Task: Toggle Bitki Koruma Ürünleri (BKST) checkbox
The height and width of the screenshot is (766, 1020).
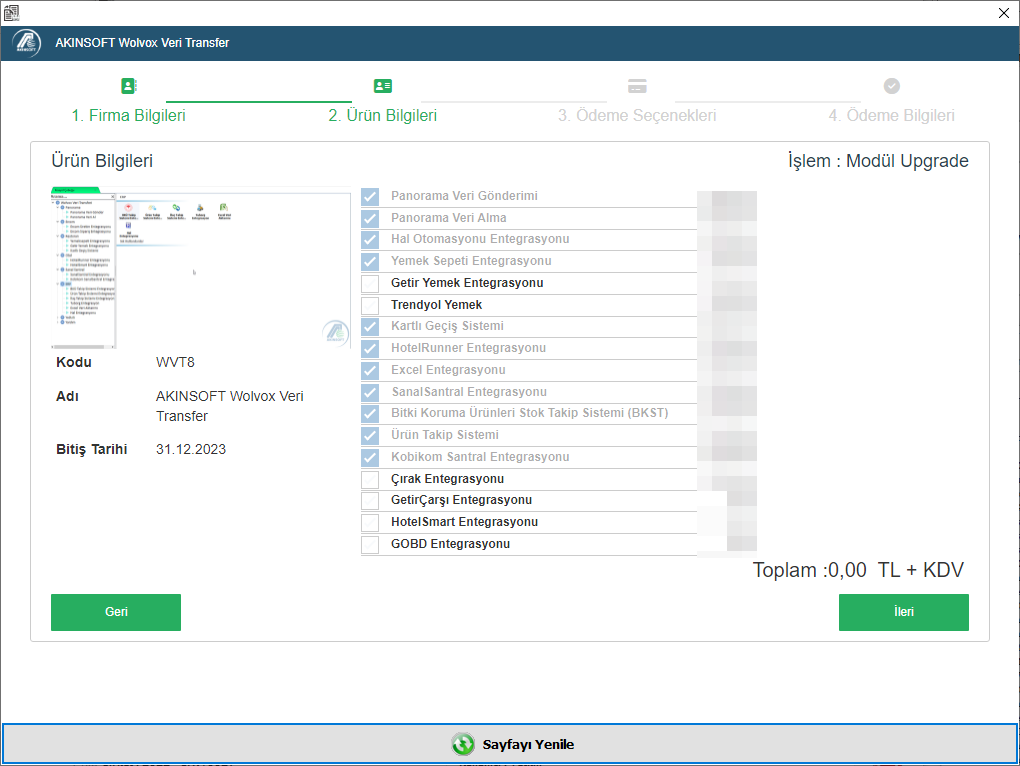Action: coord(370,414)
